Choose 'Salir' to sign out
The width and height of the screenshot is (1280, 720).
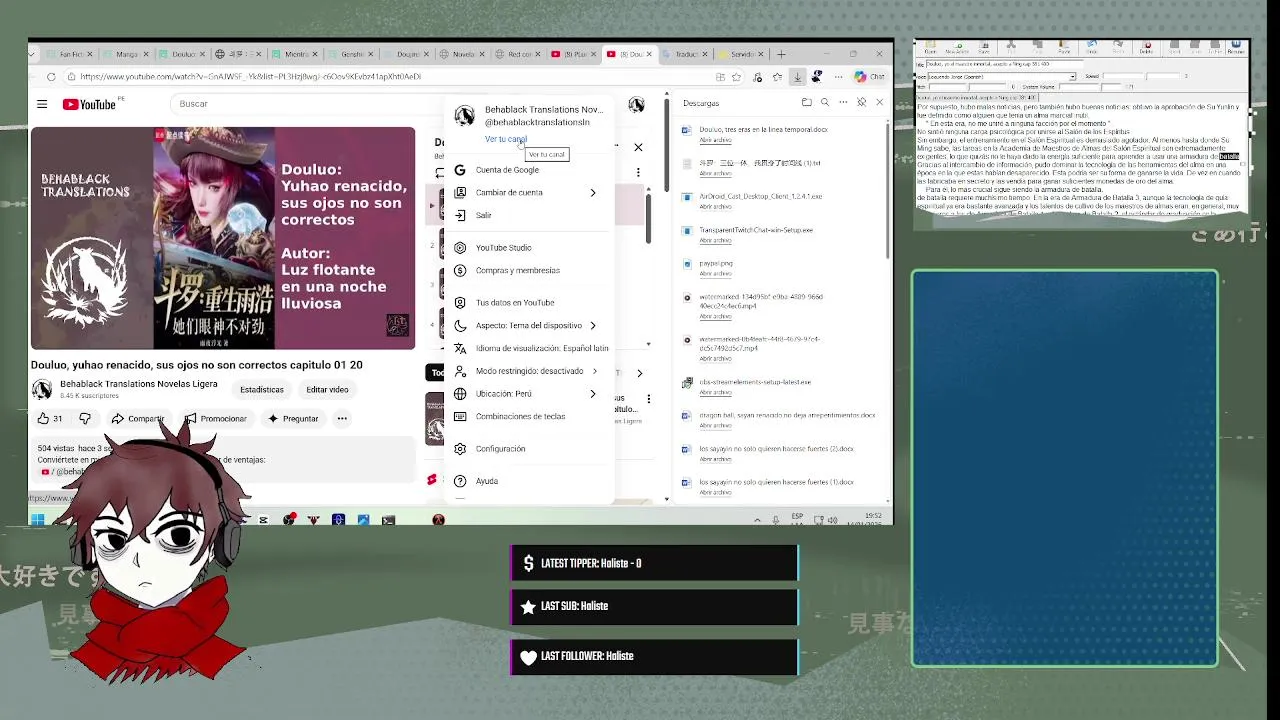coord(484,215)
